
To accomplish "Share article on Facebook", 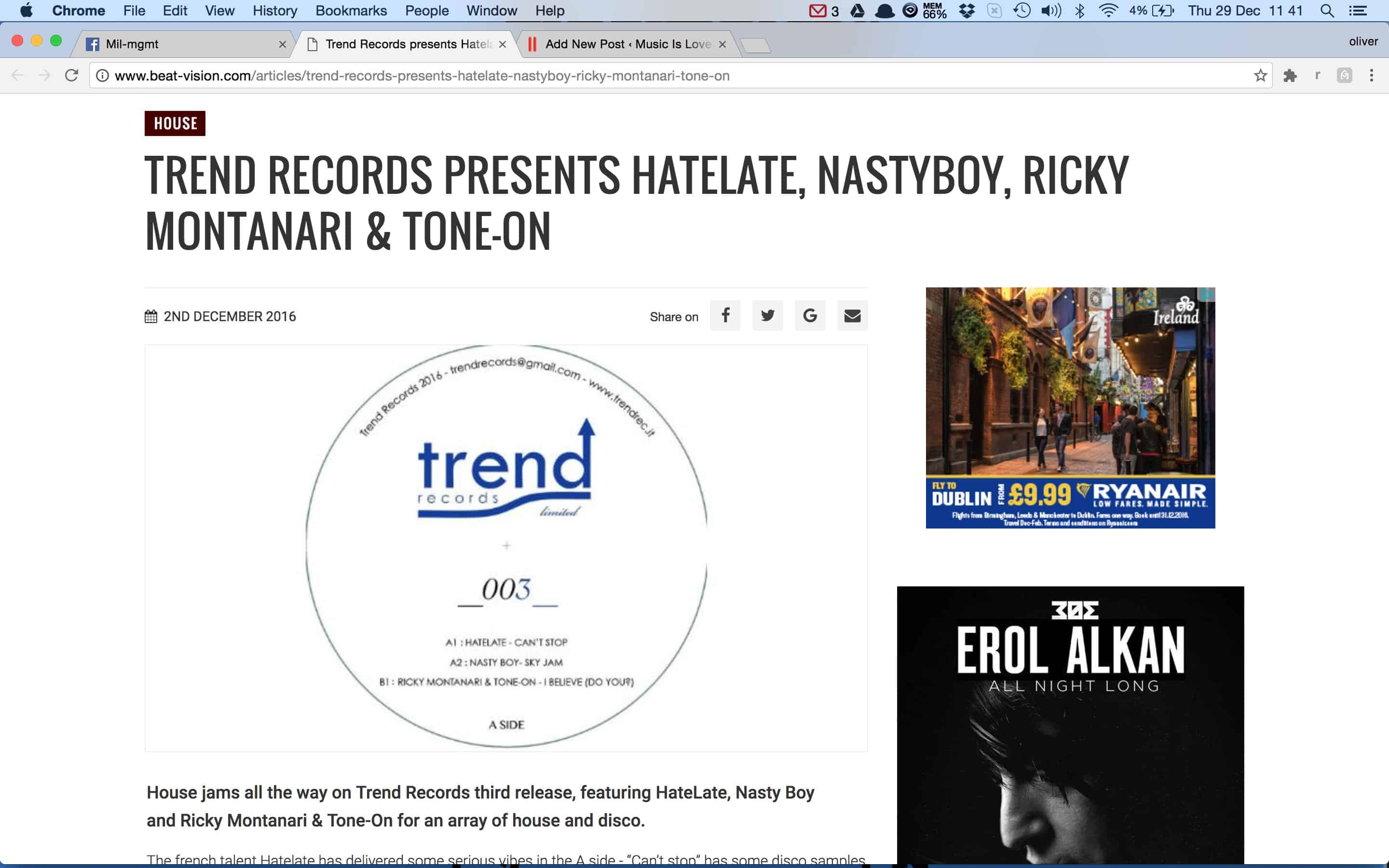I will pos(725,315).
